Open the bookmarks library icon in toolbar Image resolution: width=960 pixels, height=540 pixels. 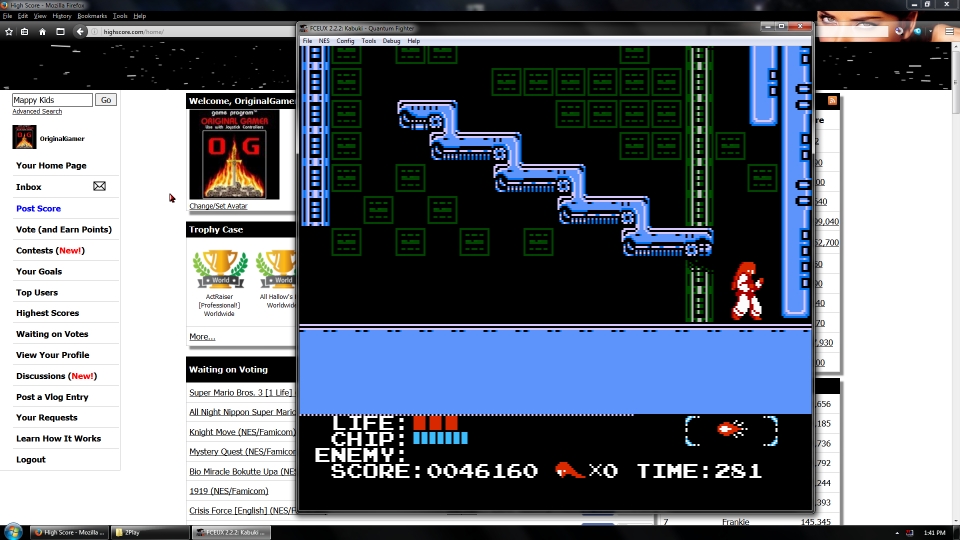[25, 31]
